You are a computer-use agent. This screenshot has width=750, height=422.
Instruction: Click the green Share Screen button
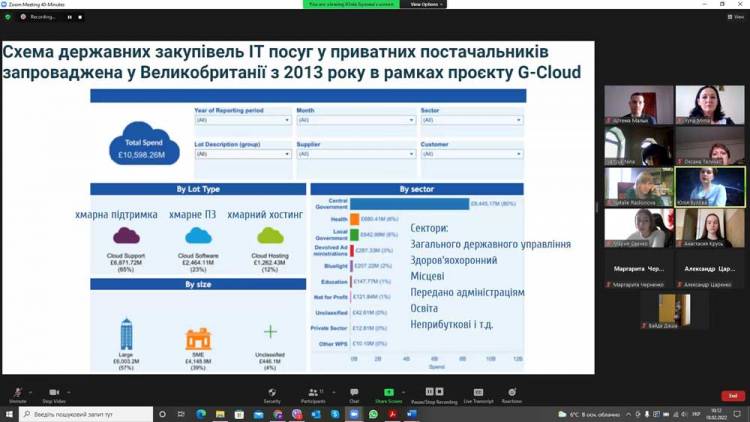391,393
